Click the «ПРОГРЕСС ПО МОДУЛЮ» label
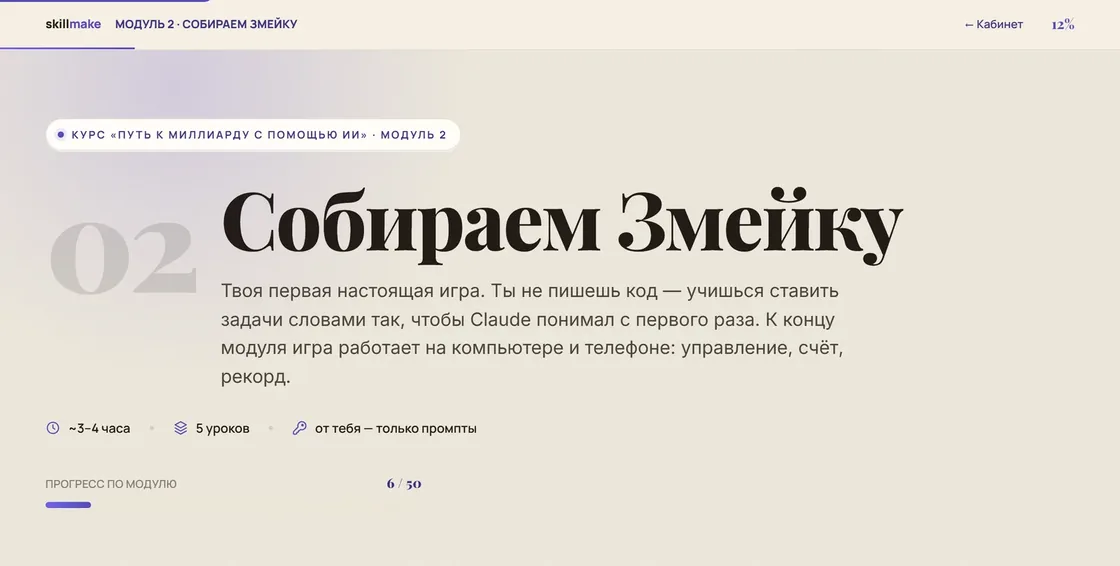Viewport: 1120px width, 566px height. tap(111, 484)
